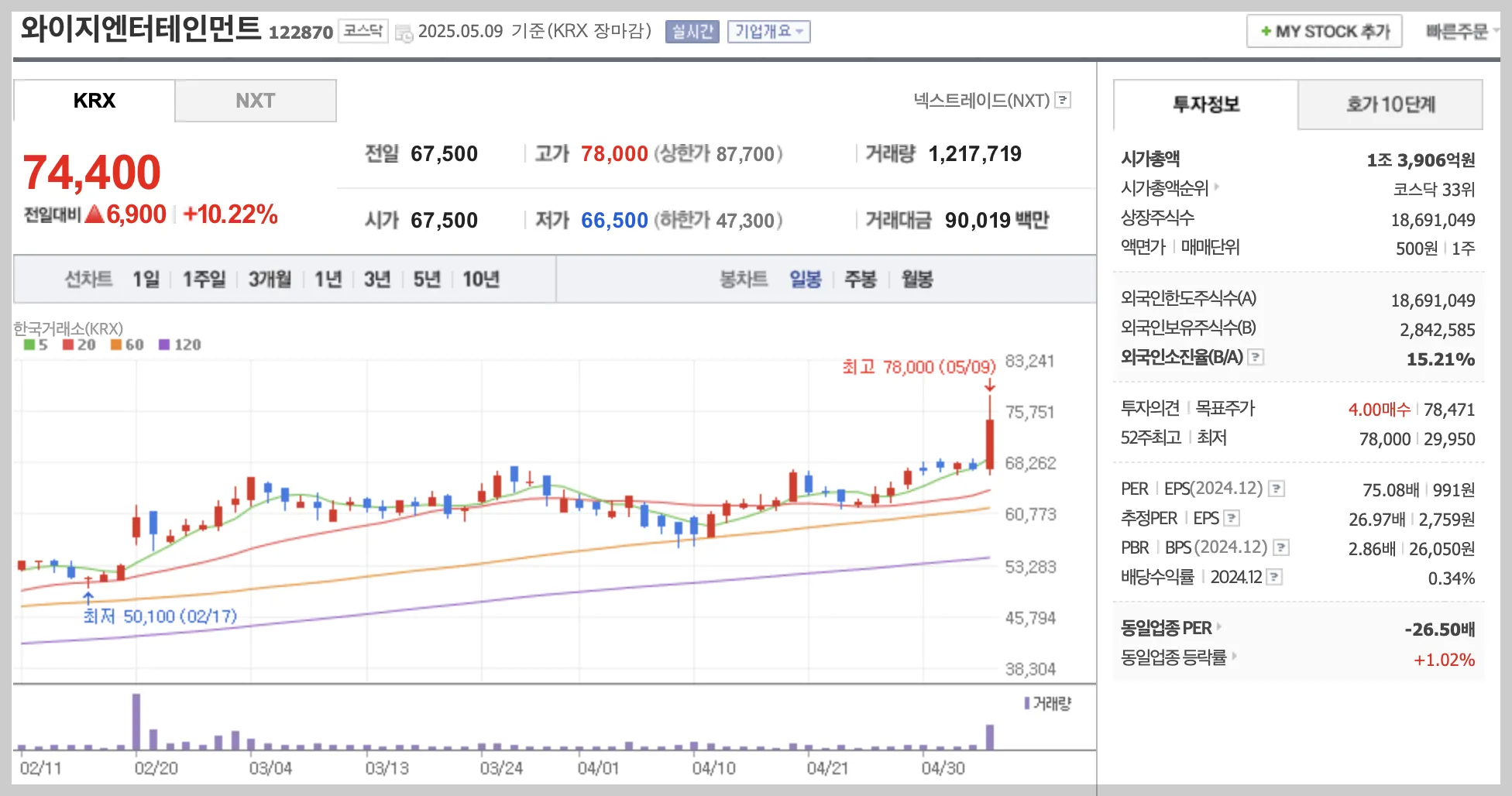Click the 배당수익률 value 0.34%

pyautogui.click(x=1452, y=578)
